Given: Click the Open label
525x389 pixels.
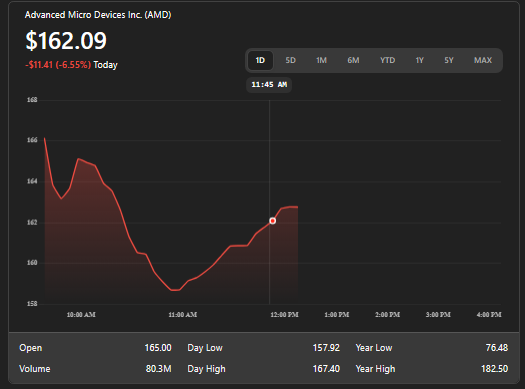Looking at the screenshot, I should pyautogui.click(x=30, y=348).
